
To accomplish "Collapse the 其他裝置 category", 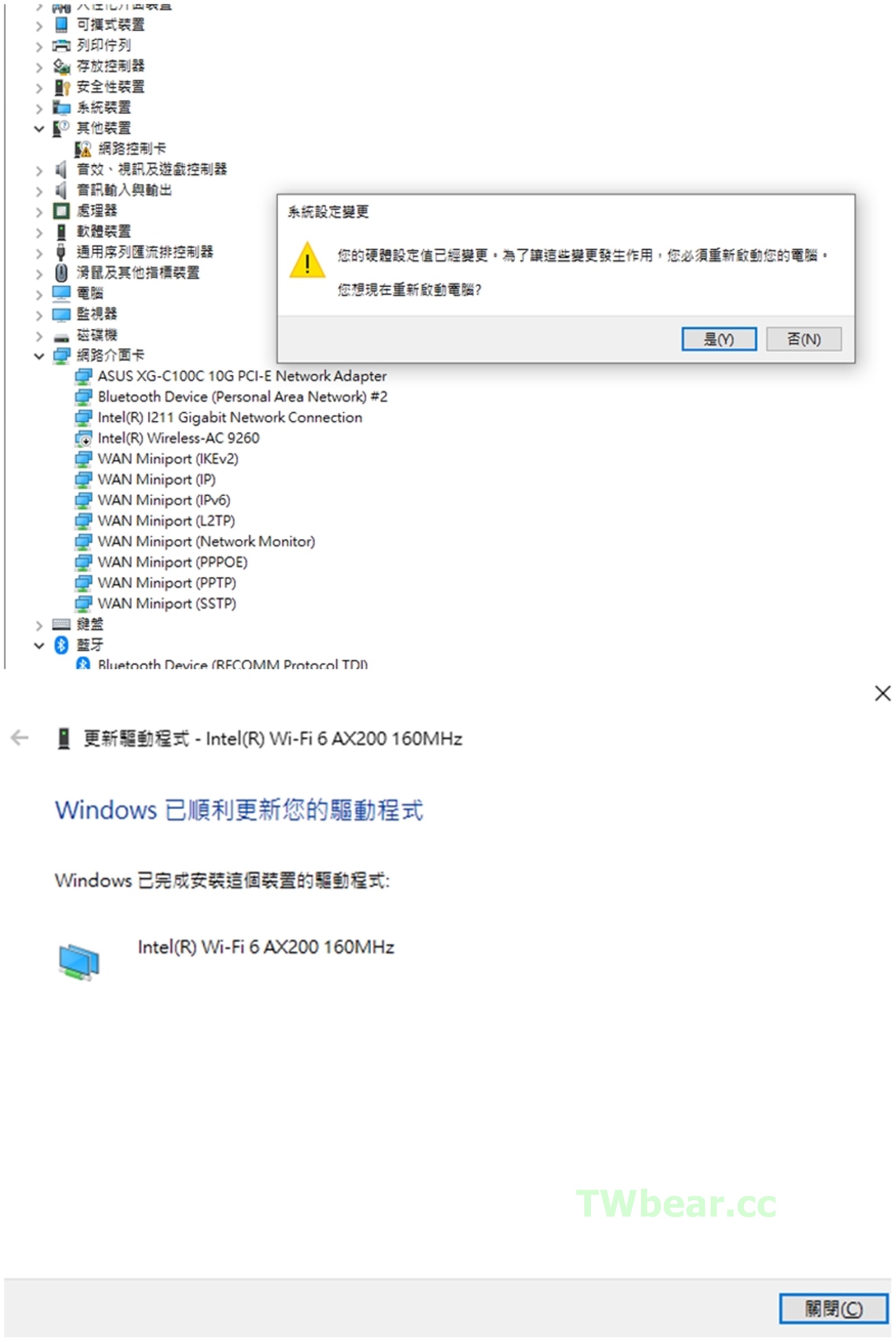I will coord(39,129).
